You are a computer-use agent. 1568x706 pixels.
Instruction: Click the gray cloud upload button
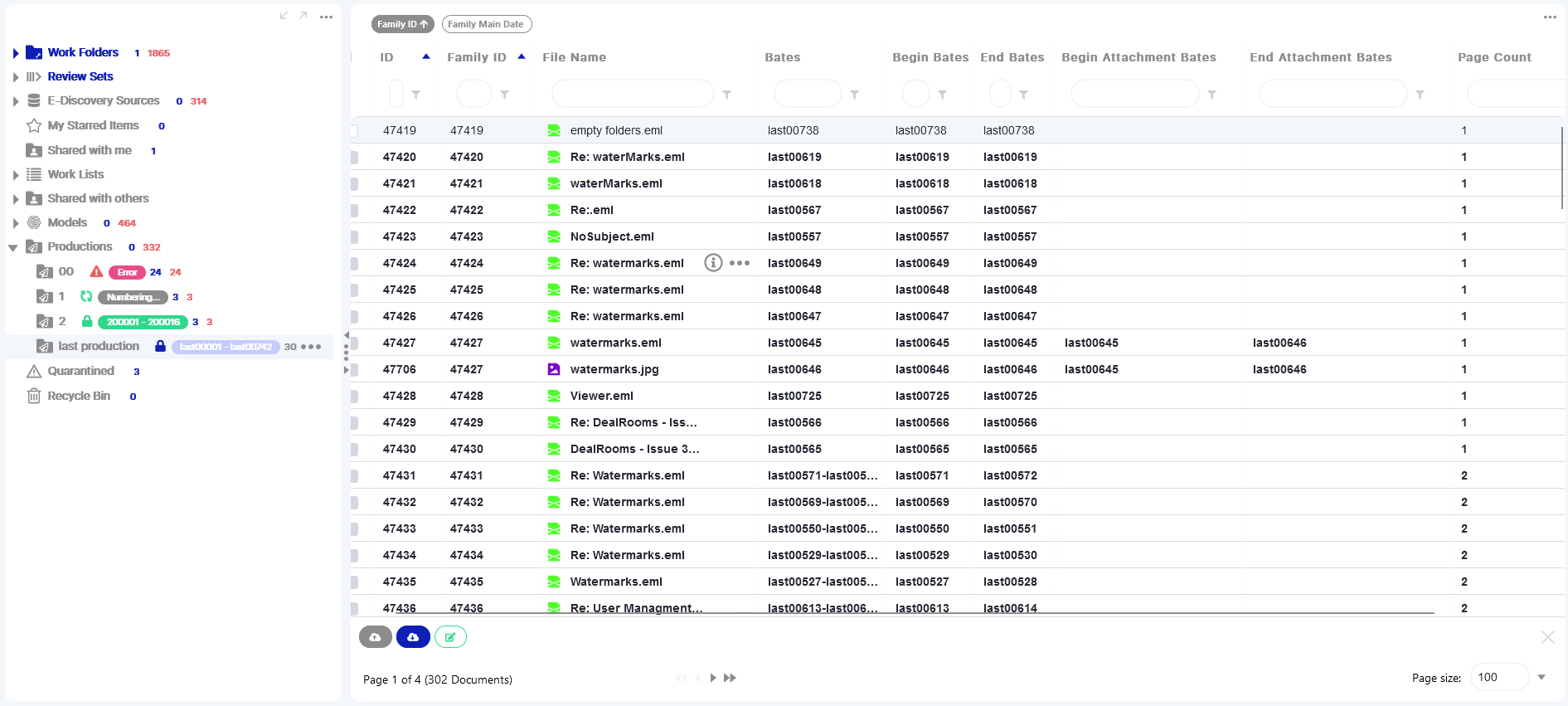[376, 637]
